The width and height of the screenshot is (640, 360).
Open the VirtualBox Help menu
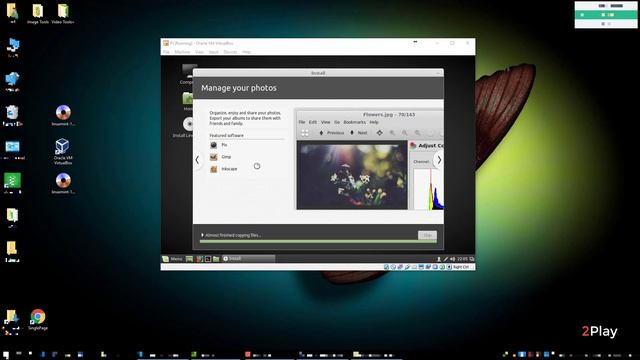(x=246, y=52)
